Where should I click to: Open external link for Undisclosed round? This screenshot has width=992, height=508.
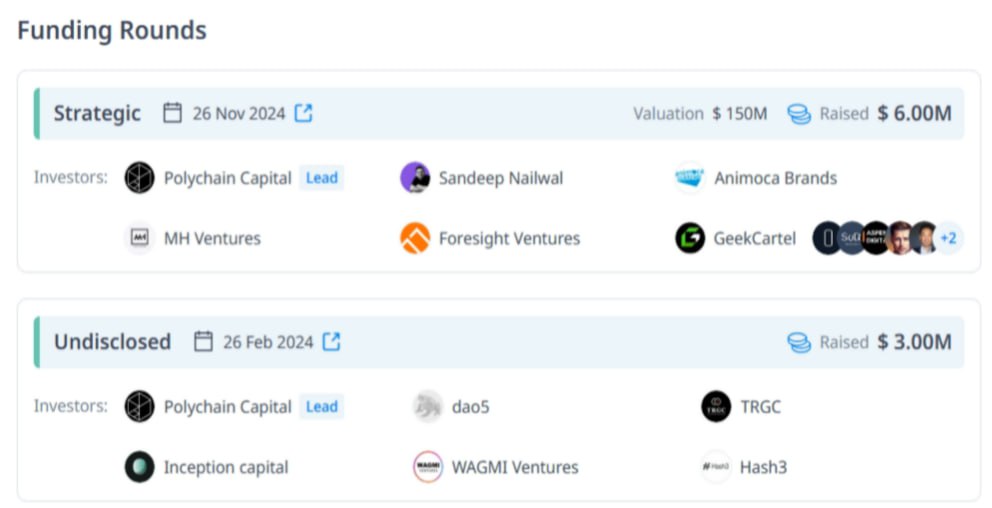tap(332, 342)
